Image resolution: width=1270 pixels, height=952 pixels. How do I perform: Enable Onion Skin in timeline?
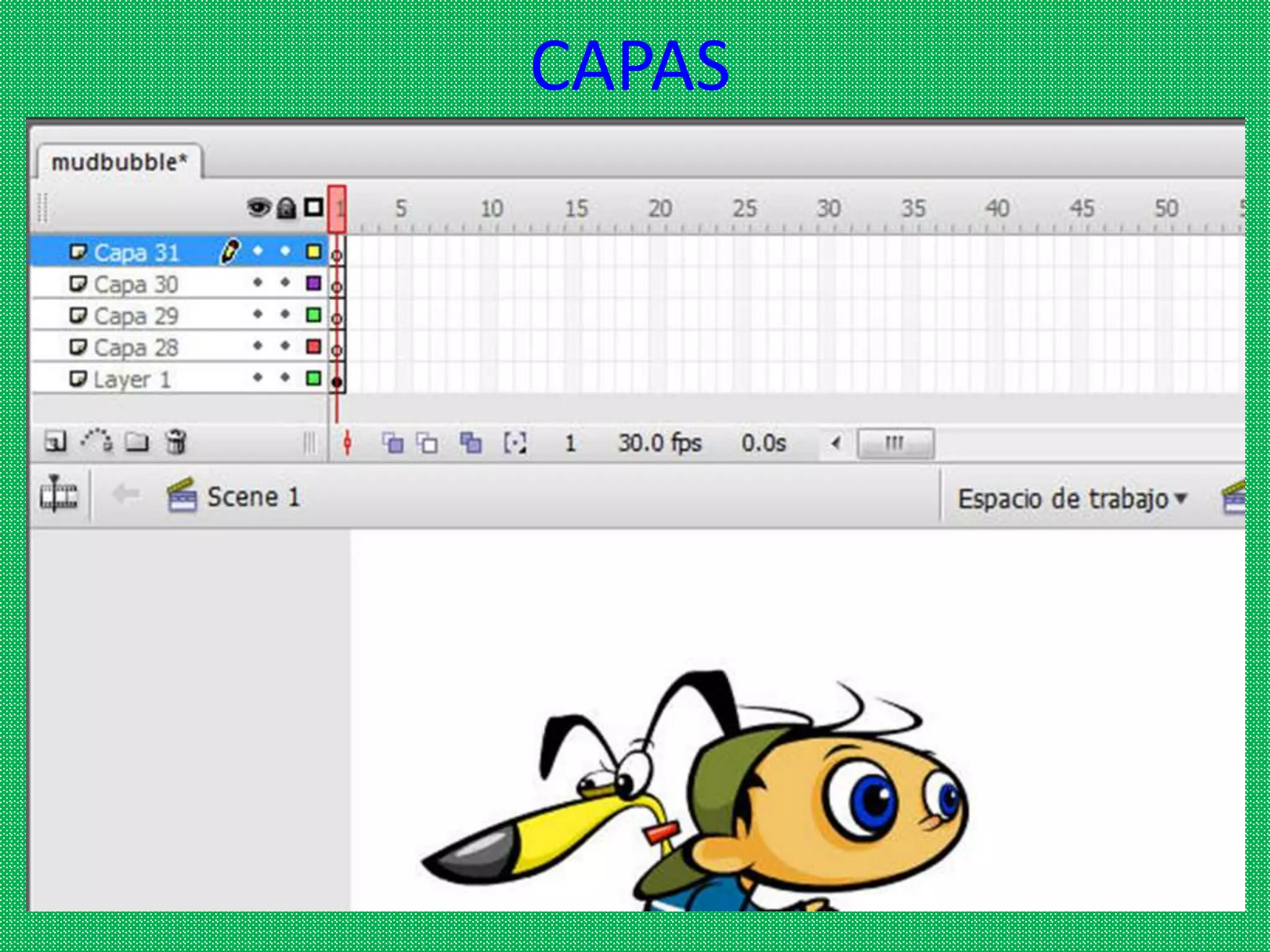pos(393,443)
